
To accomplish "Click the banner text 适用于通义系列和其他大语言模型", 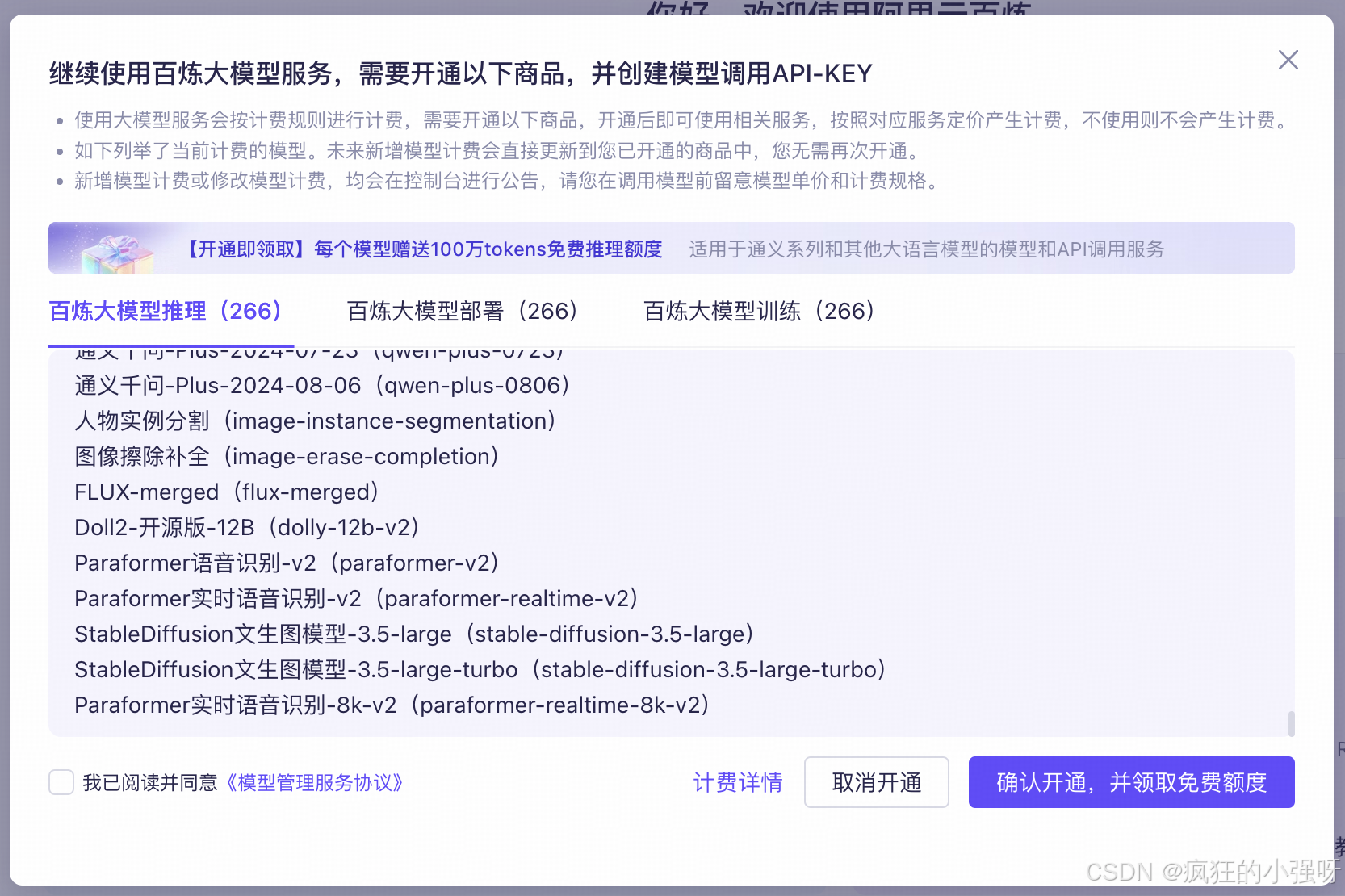I will click(927, 249).
